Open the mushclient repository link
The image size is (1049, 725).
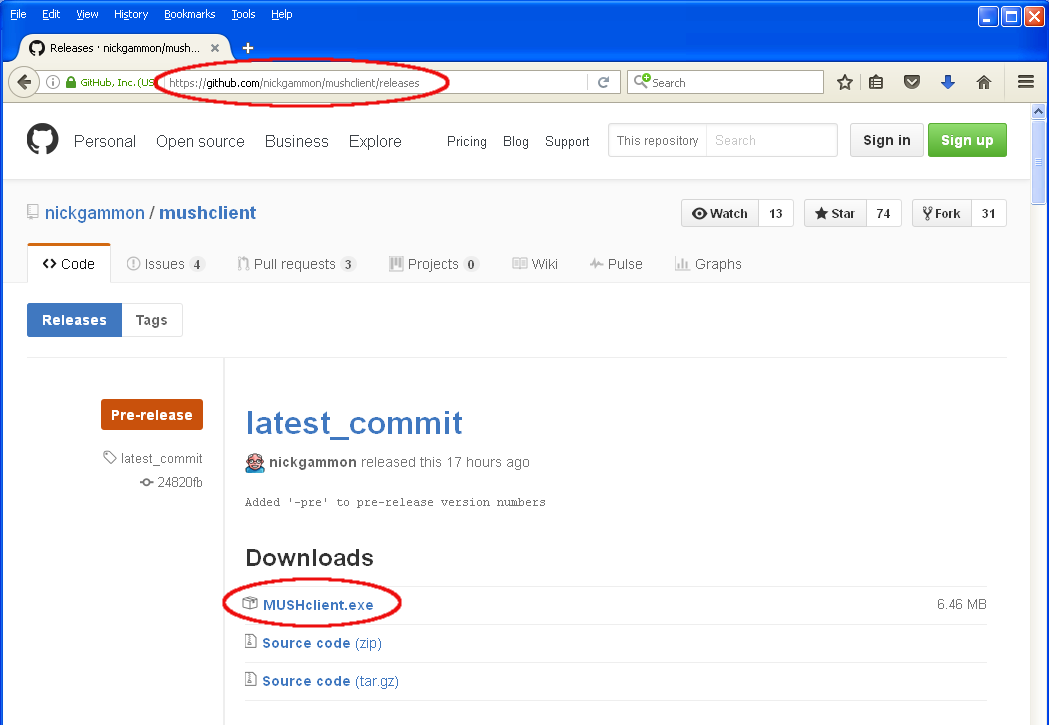pos(207,213)
